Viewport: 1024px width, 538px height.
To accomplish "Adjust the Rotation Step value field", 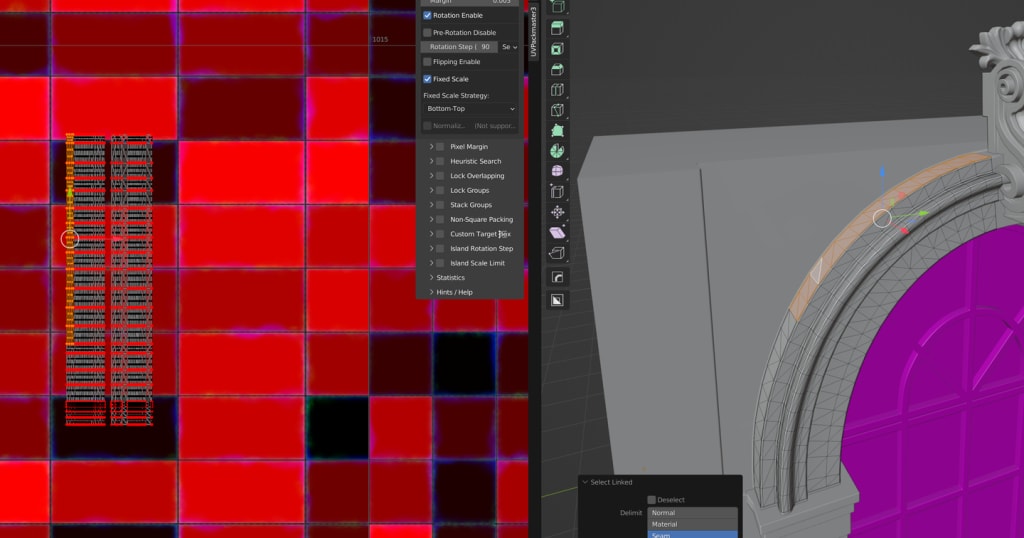I will point(459,47).
